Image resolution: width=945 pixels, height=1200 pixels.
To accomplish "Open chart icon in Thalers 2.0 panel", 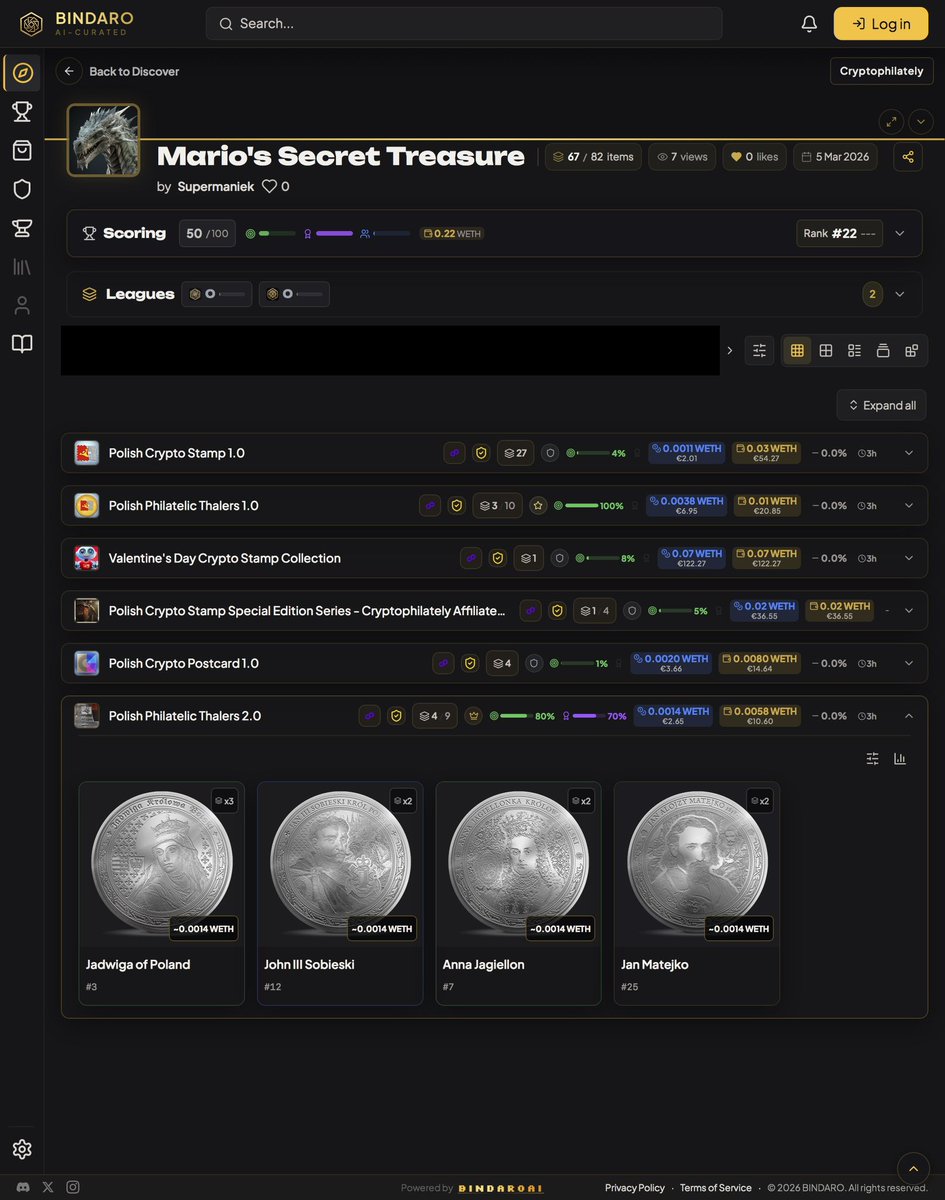I will point(900,759).
